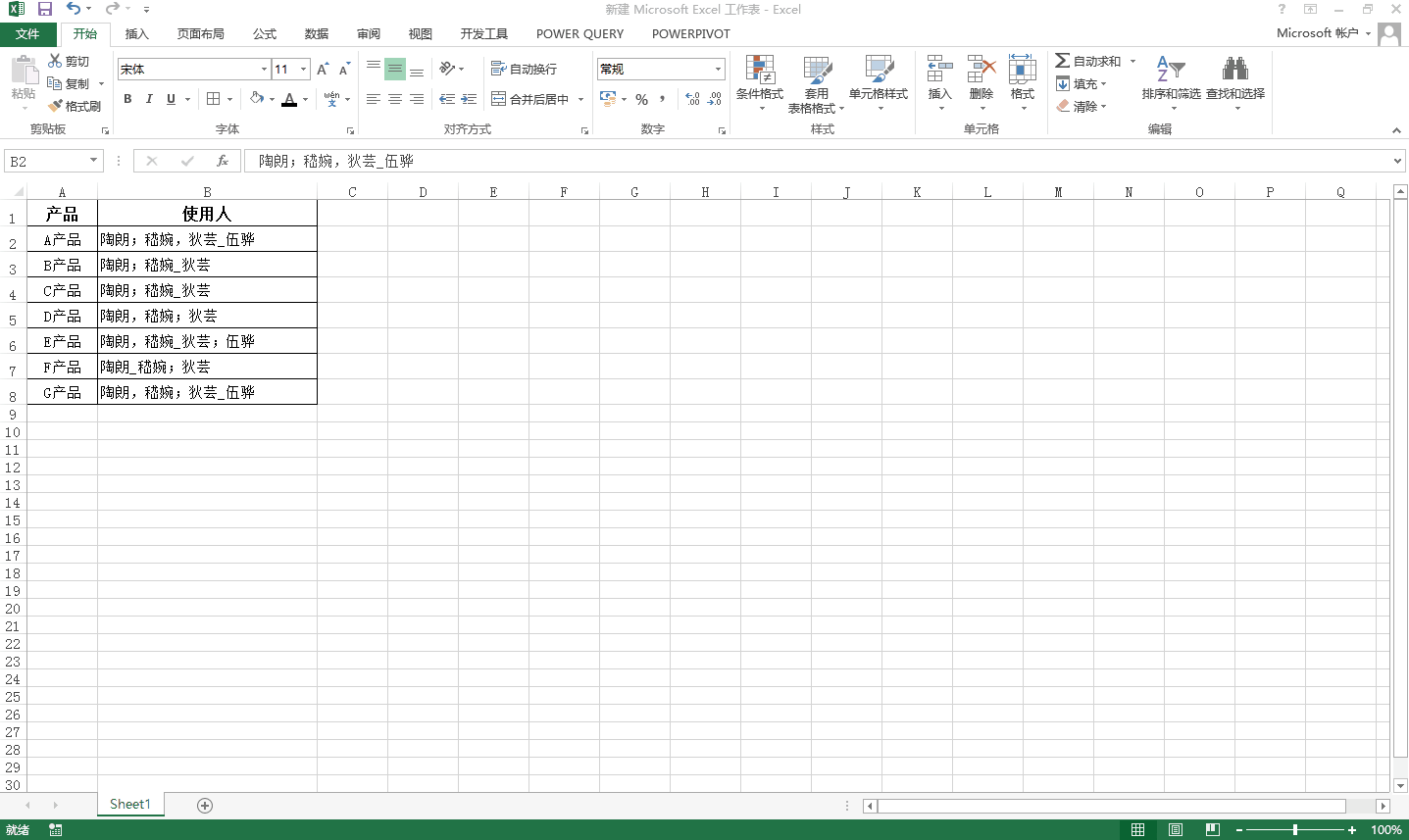Open the Name Box dropdown arrow
Image resolution: width=1409 pixels, height=840 pixels.
point(94,161)
